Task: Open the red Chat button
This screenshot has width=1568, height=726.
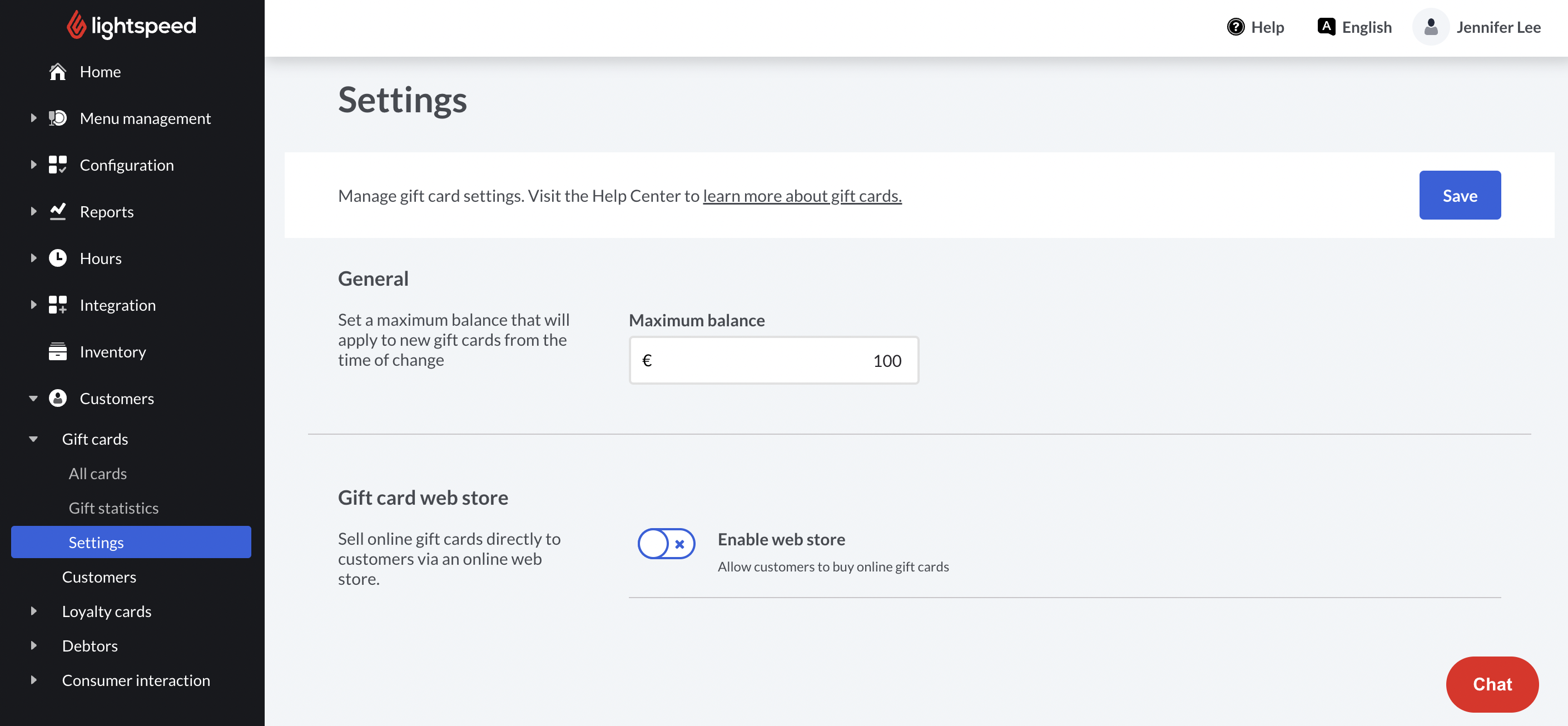Action: pos(1491,684)
